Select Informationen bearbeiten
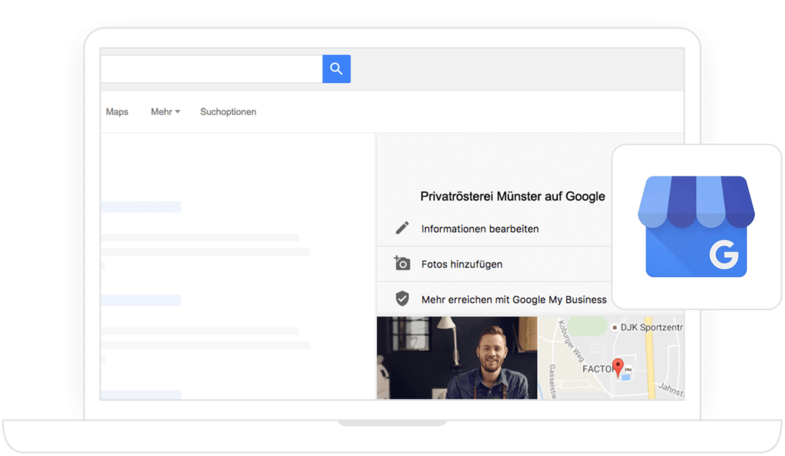The height and width of the screenshot is (456, 785). click(480, 229)
